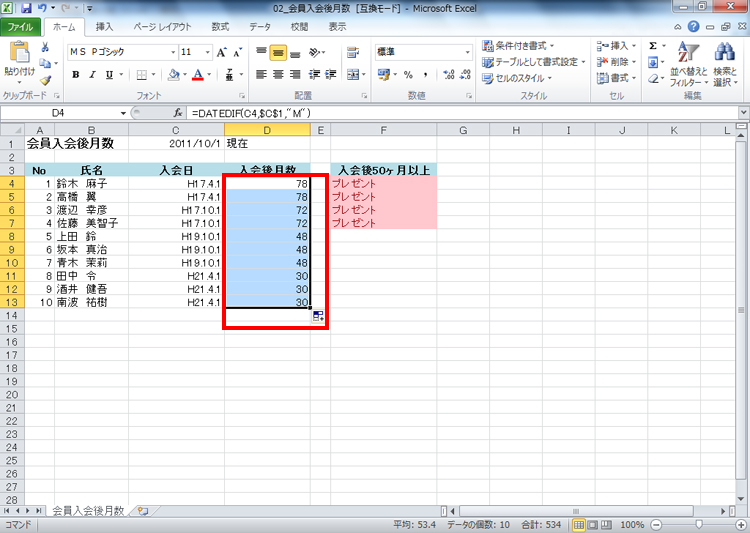Viewport: 750px width, 533px height.
Task: Click the Increase Font Size icon
Action: point(221,52)
